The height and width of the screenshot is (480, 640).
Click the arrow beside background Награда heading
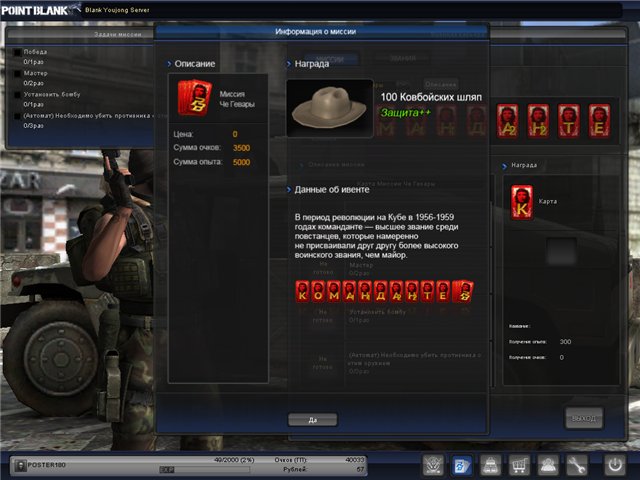504,166
